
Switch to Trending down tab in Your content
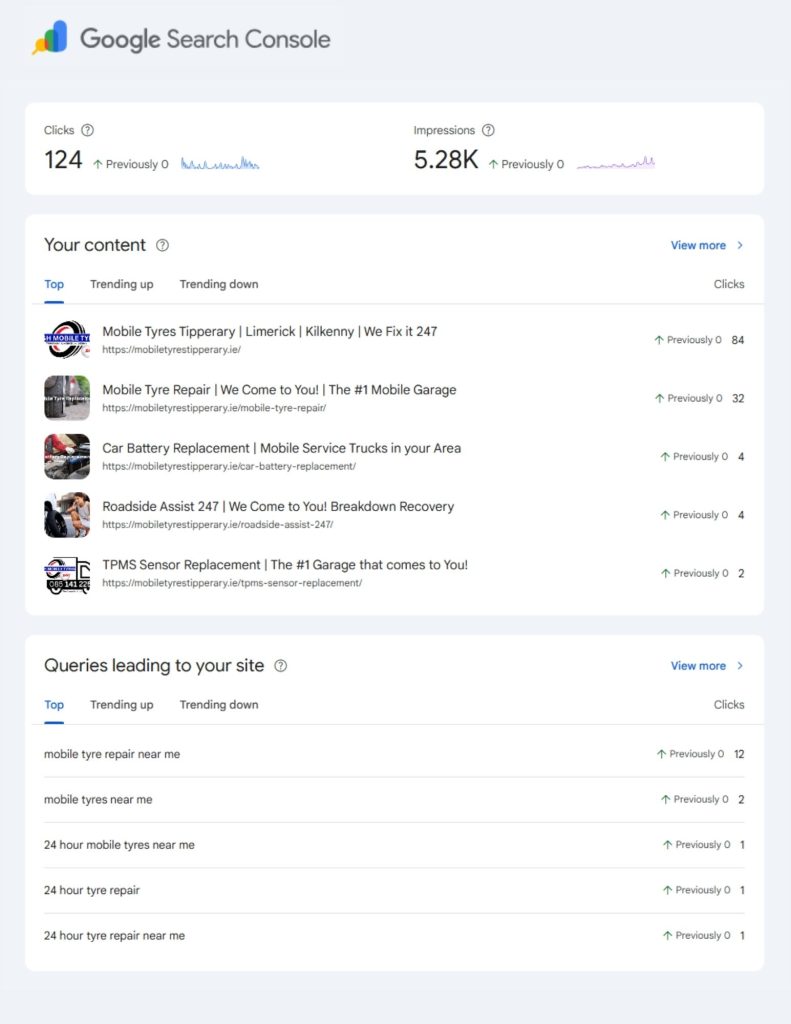point(219,284)
